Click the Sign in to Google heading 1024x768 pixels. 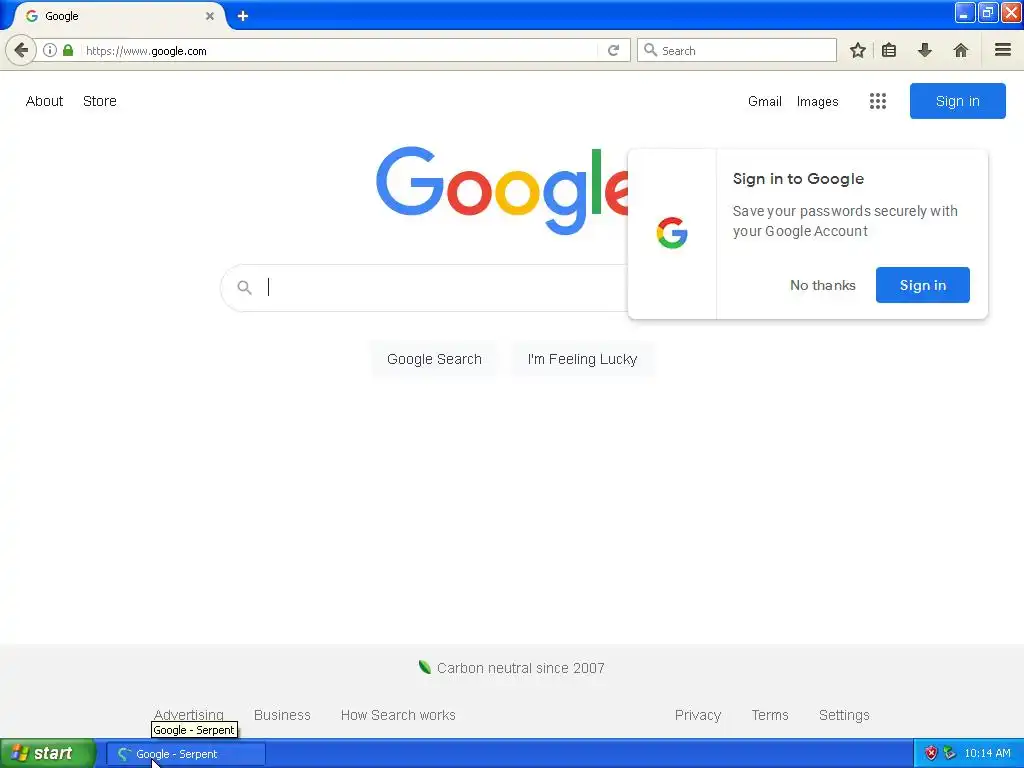(x=798, y=179)
